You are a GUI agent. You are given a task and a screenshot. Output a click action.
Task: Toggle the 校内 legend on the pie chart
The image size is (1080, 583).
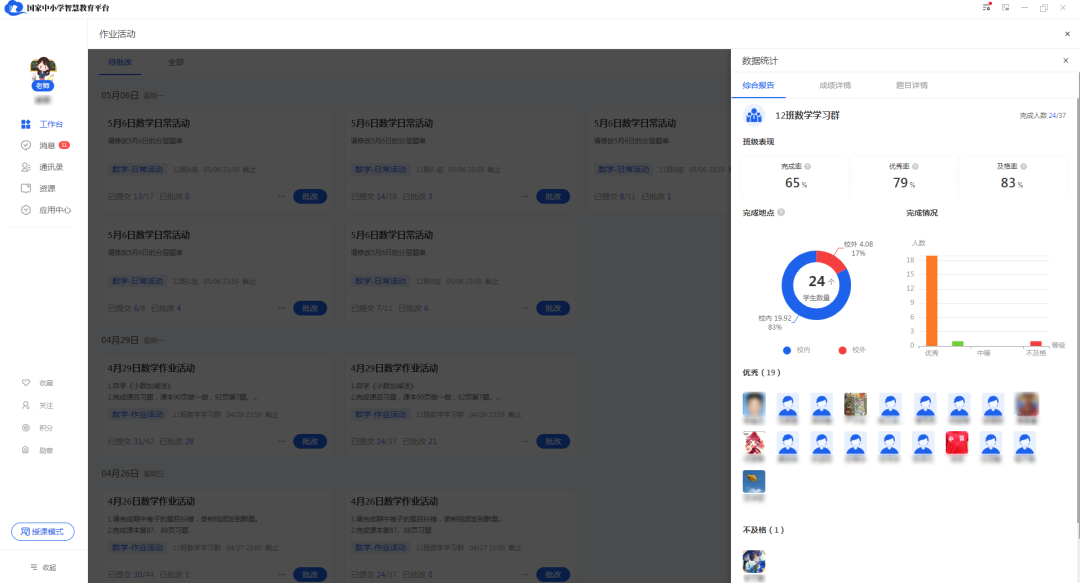click(796, 349)
